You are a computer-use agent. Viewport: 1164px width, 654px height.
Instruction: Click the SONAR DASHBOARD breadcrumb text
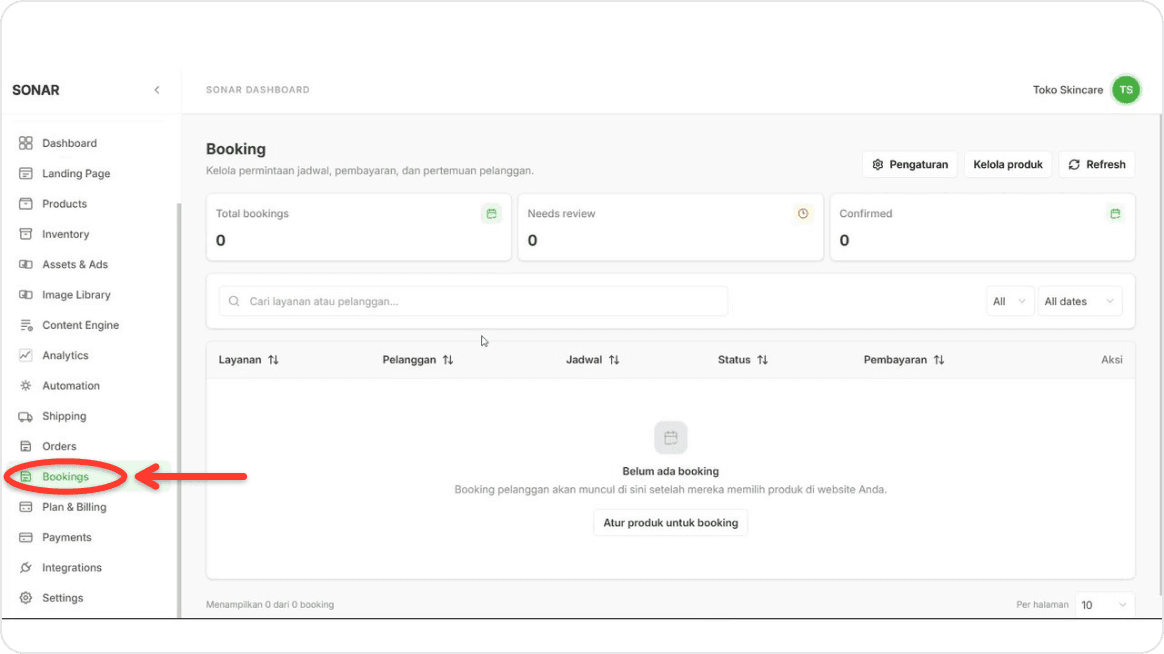pos(258,90)
